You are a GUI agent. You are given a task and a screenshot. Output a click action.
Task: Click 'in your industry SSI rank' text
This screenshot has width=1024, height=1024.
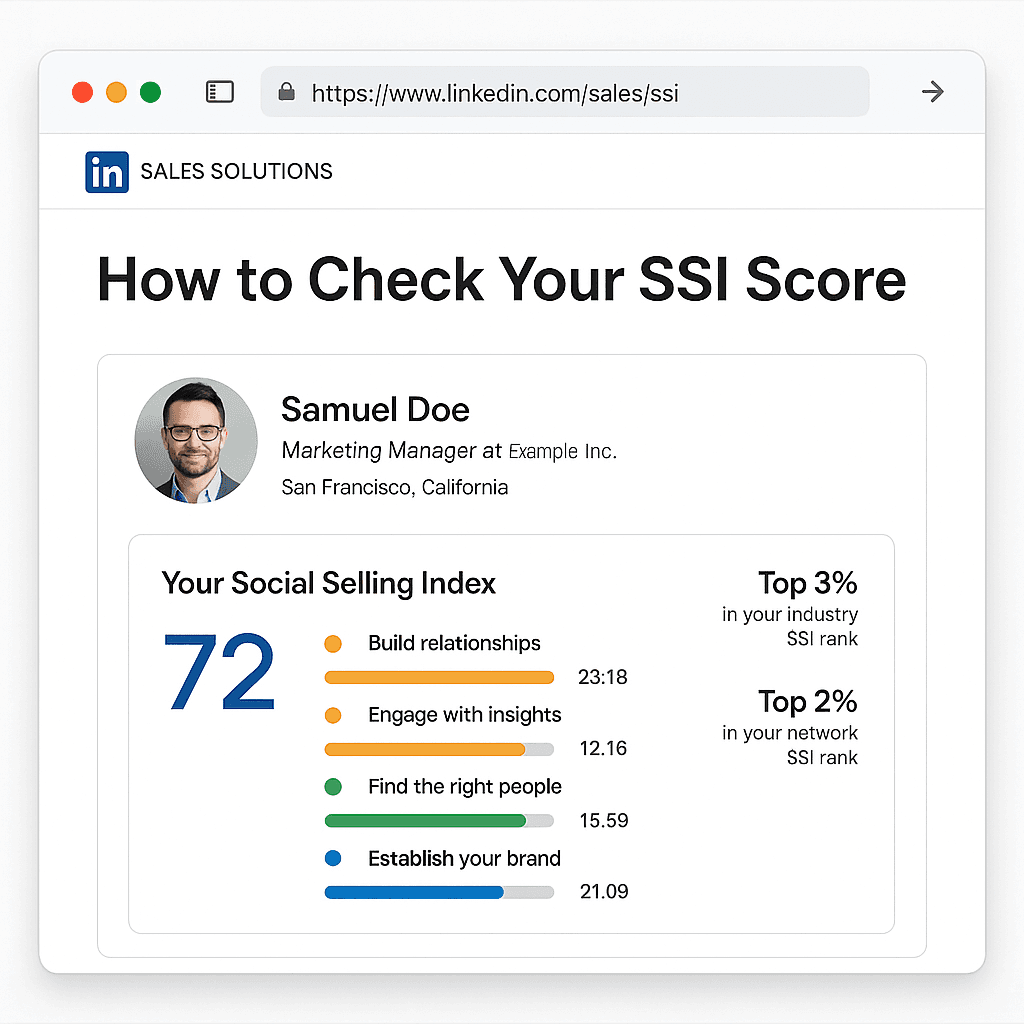pyautogui.click(x=790, y=626)
